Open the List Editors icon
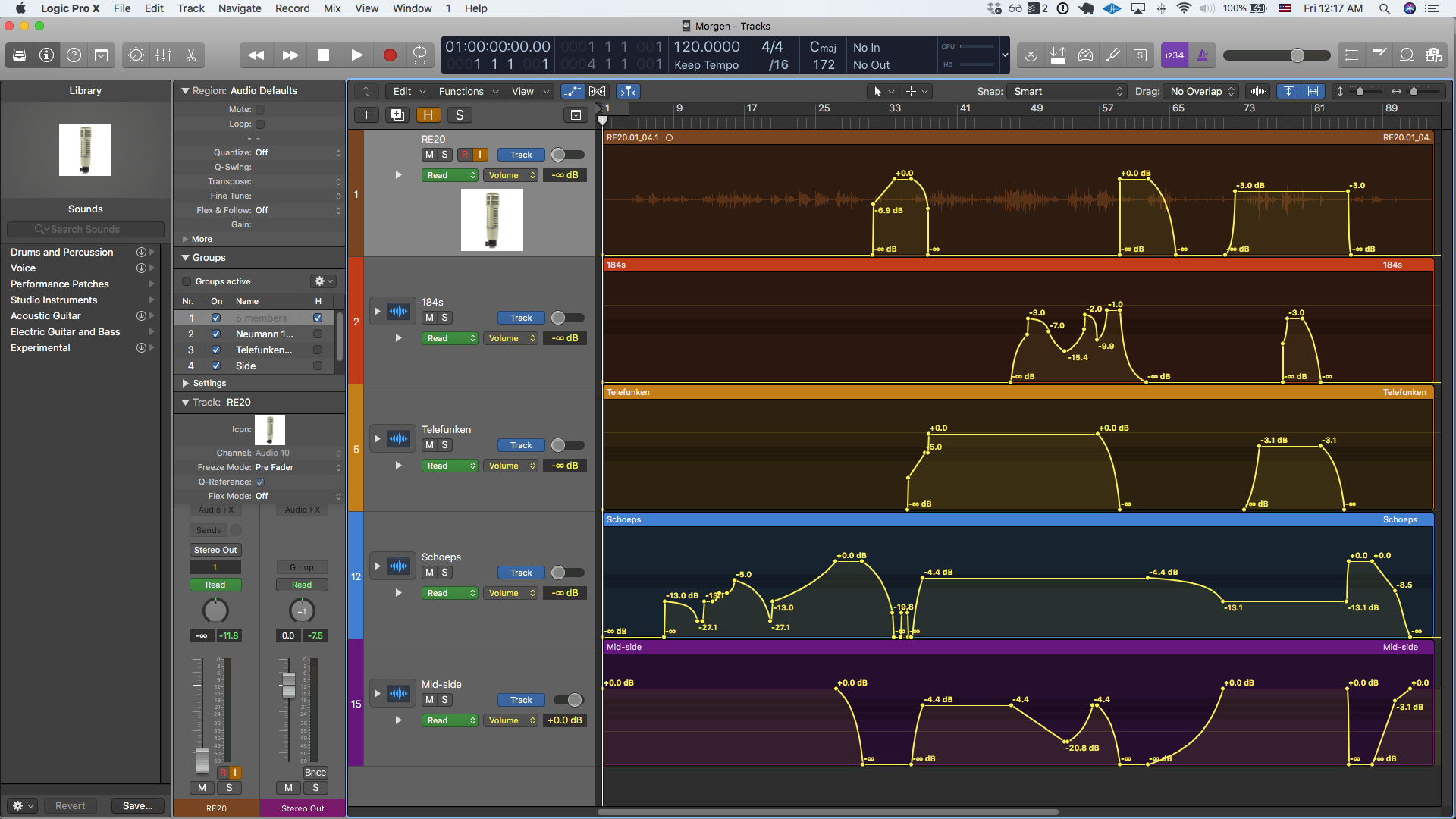 pyautogui.click(x=1351, y=55)
